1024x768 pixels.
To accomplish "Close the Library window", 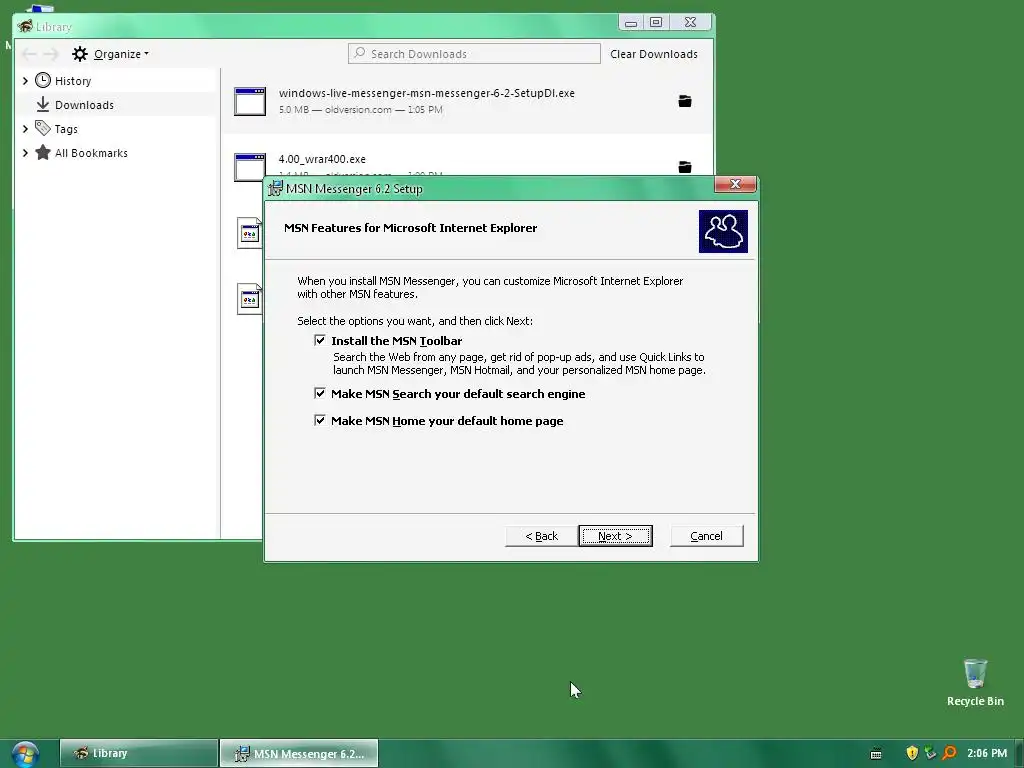I will pyautogui.click(x=690, y=22).
